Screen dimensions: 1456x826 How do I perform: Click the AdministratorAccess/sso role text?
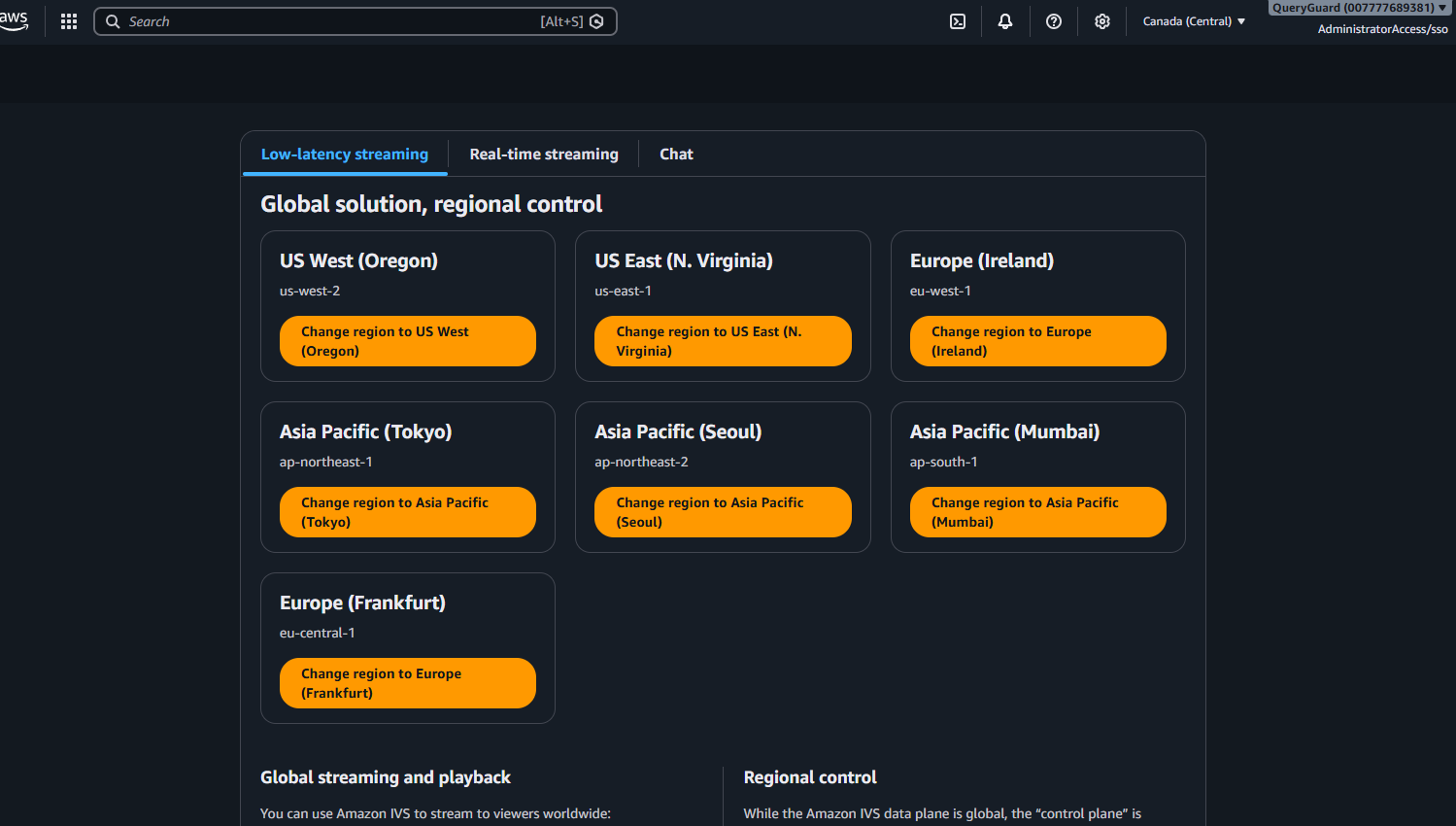tap(1383, 29)
